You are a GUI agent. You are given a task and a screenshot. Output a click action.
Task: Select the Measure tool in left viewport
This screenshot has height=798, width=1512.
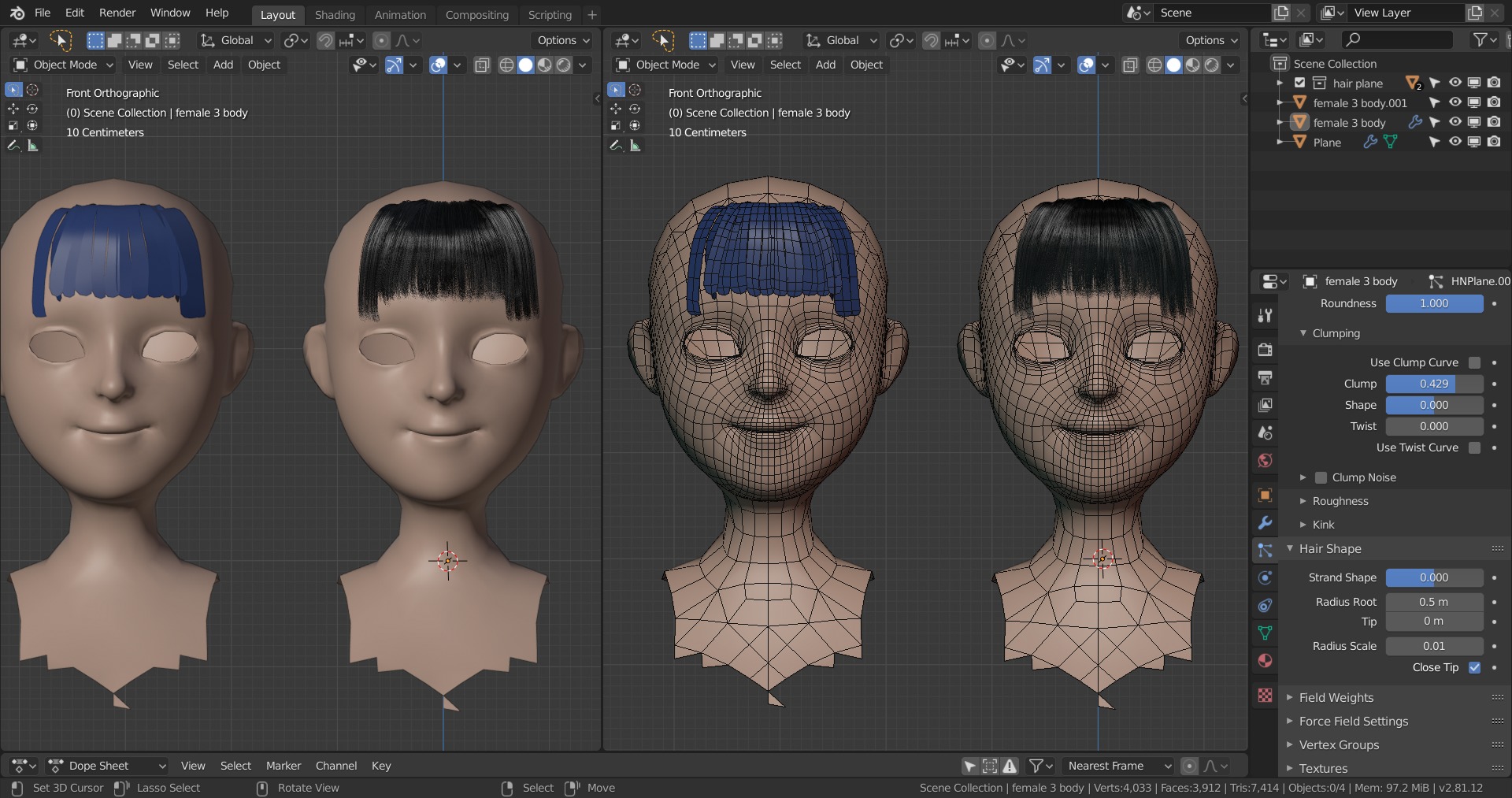(x=32, y=146)
